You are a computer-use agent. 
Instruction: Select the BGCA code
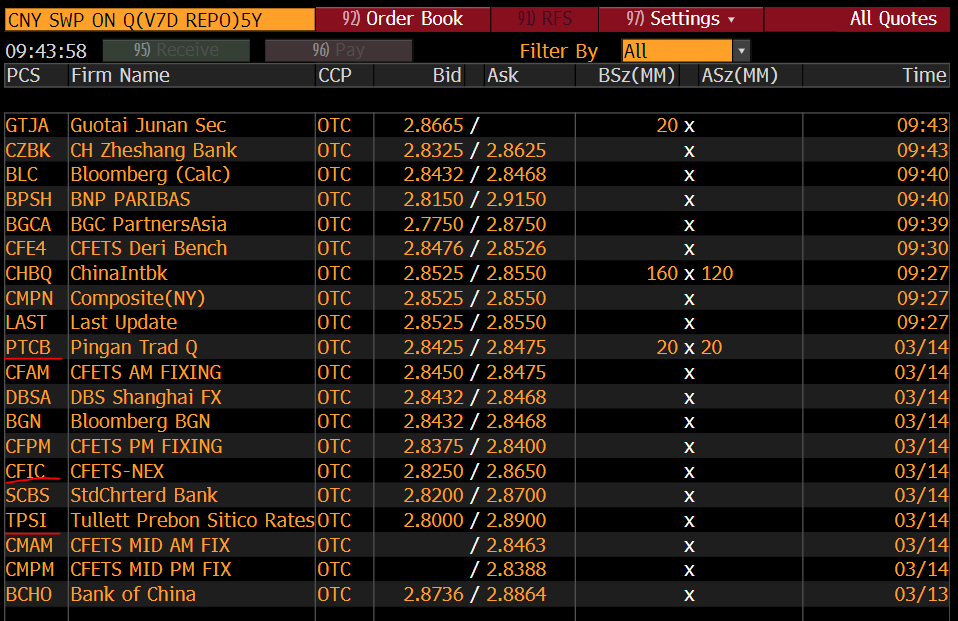[29, 224]
